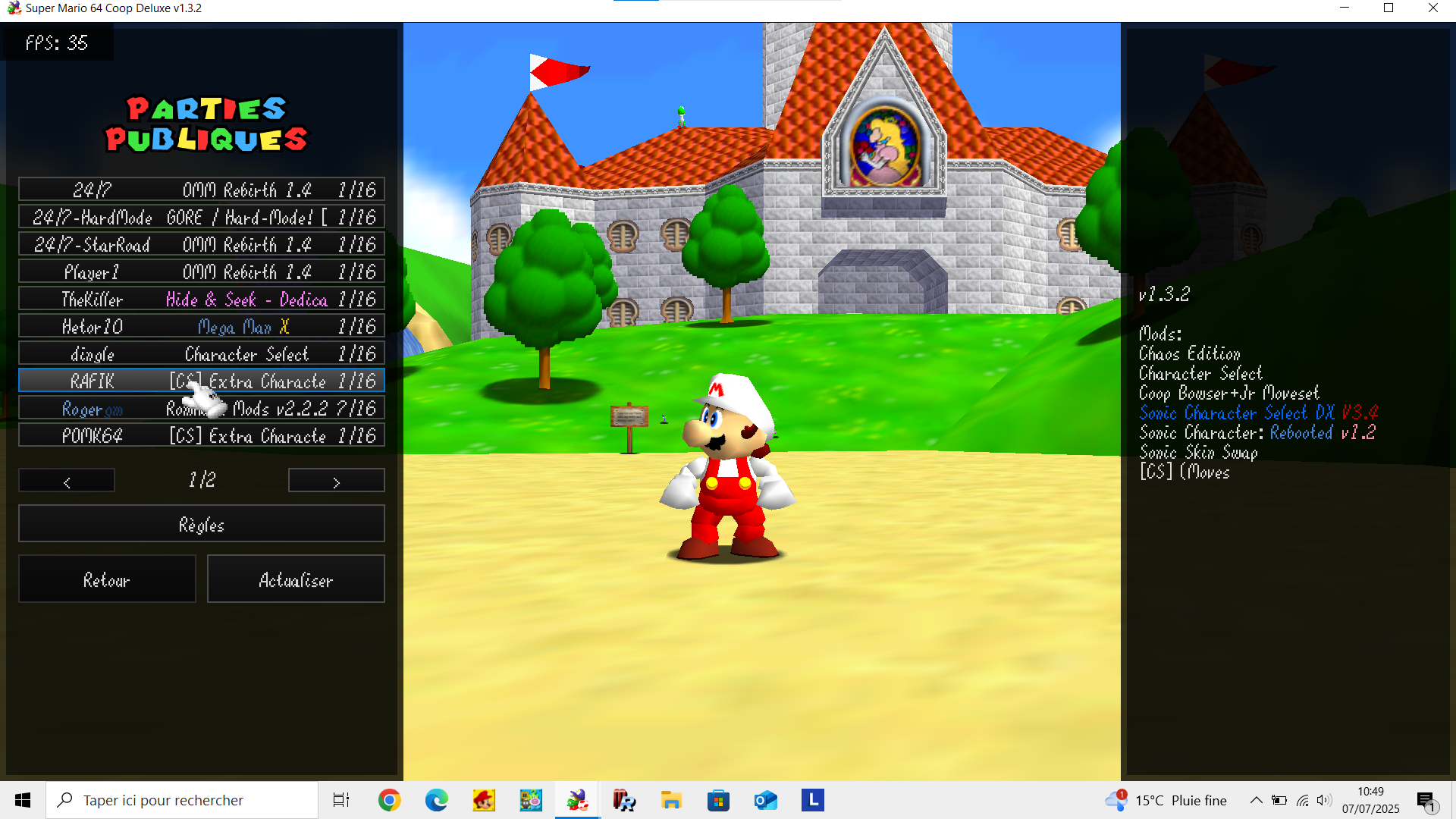Open the volume control icon
Viewport: 1456px width, 819px height.
pos(1324,800)
